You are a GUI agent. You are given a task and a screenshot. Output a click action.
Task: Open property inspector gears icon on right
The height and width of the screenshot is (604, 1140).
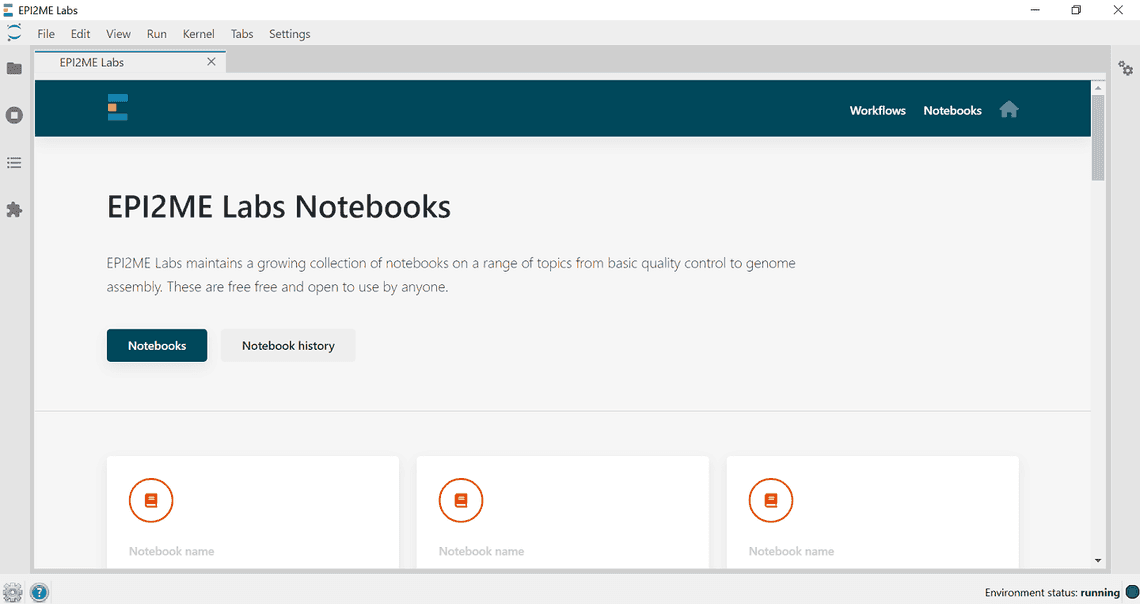coord(1126,68)
